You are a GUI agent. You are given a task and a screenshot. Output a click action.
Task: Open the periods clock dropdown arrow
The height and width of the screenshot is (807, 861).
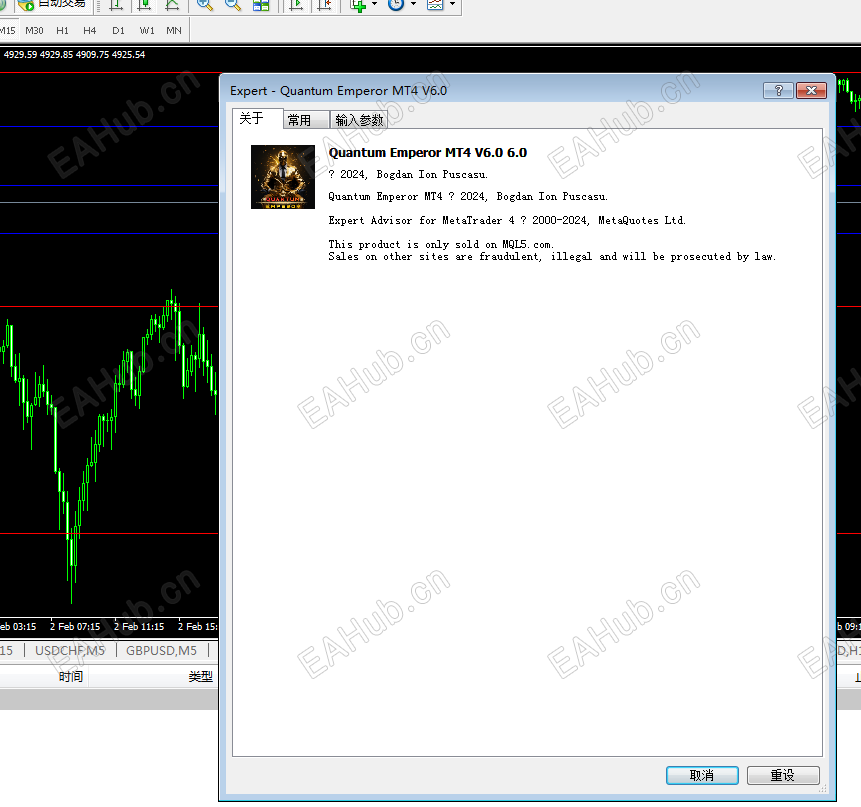click(413, 4)
